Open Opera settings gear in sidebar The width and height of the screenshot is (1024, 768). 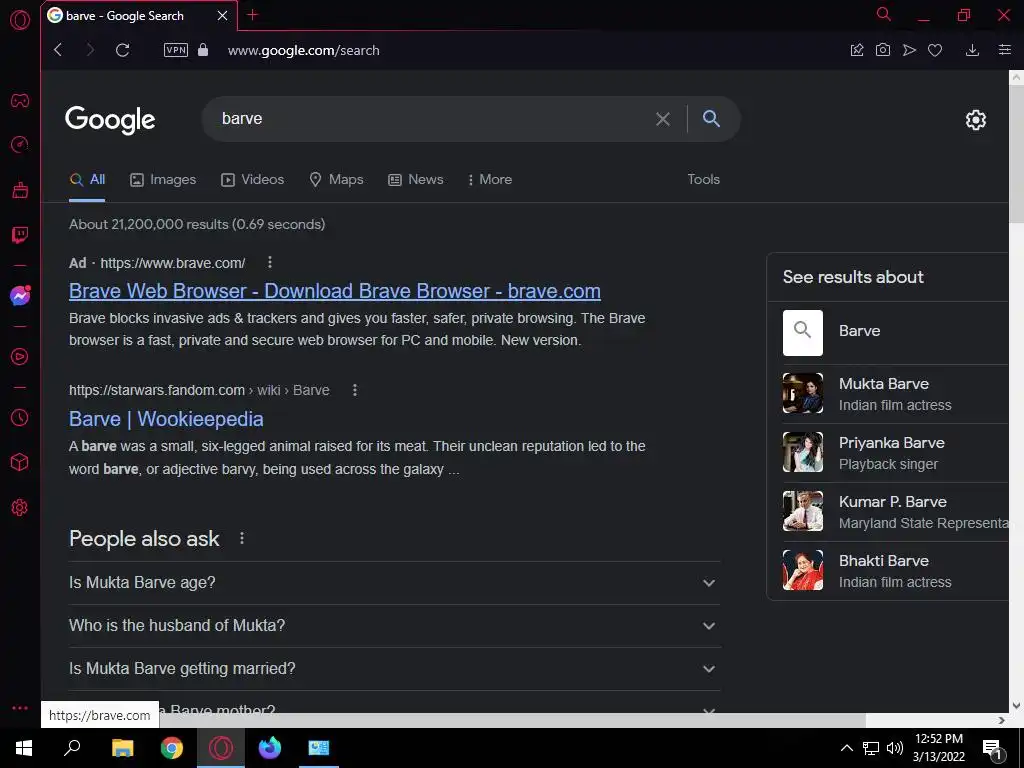(x=20, y=507)
